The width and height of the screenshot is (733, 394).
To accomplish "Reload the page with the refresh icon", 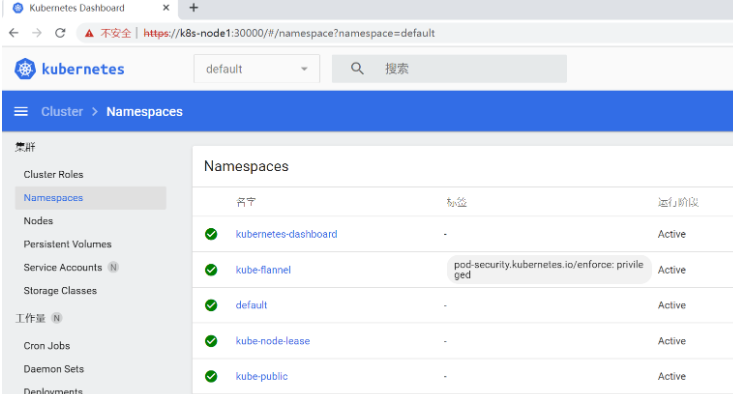I will (60, 33).
